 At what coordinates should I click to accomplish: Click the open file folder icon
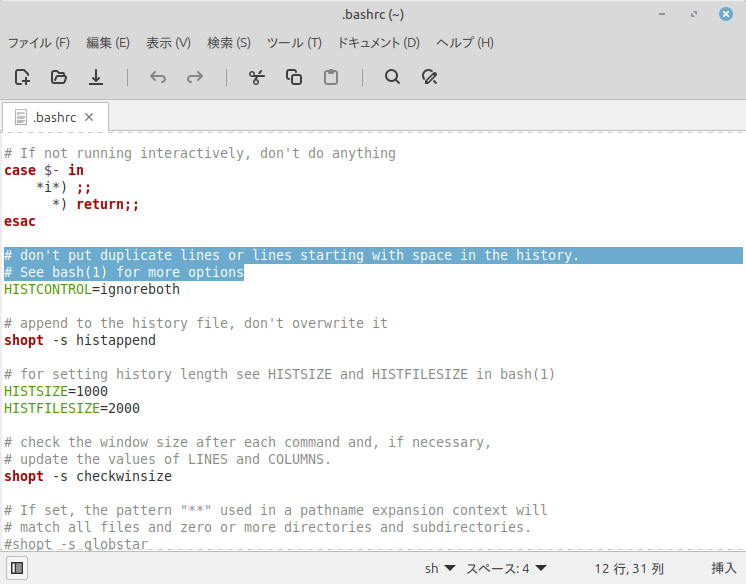[x=59, y=77]
